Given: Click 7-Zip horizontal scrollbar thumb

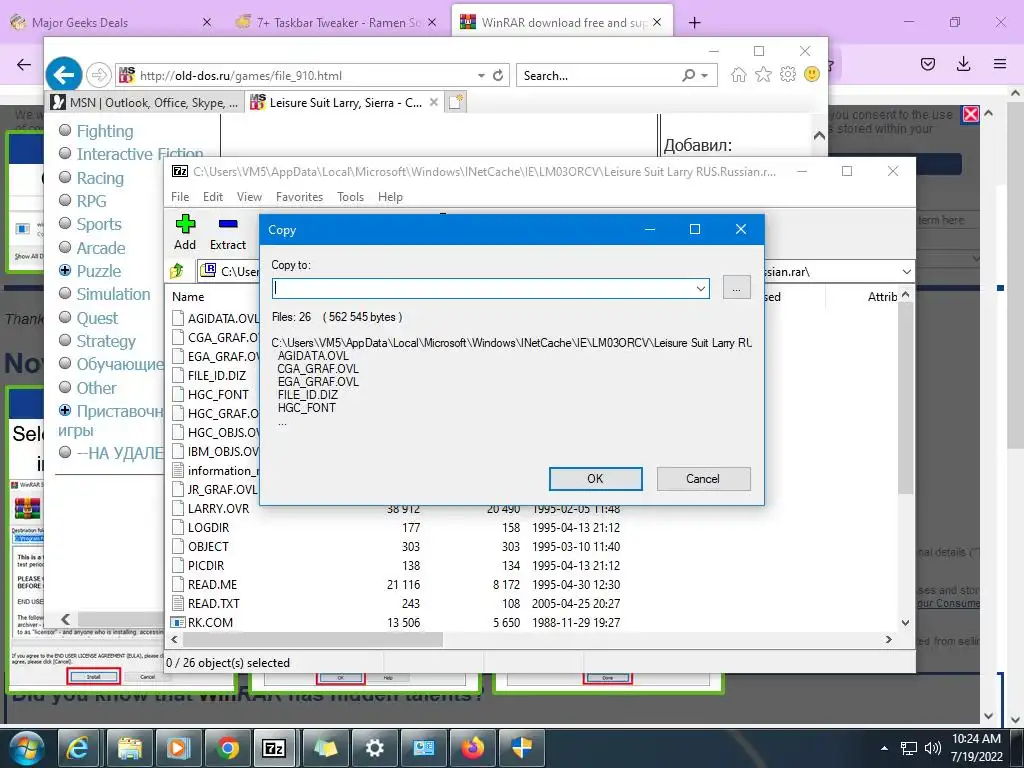Looking at the screenshot, I should click(312, 640).
